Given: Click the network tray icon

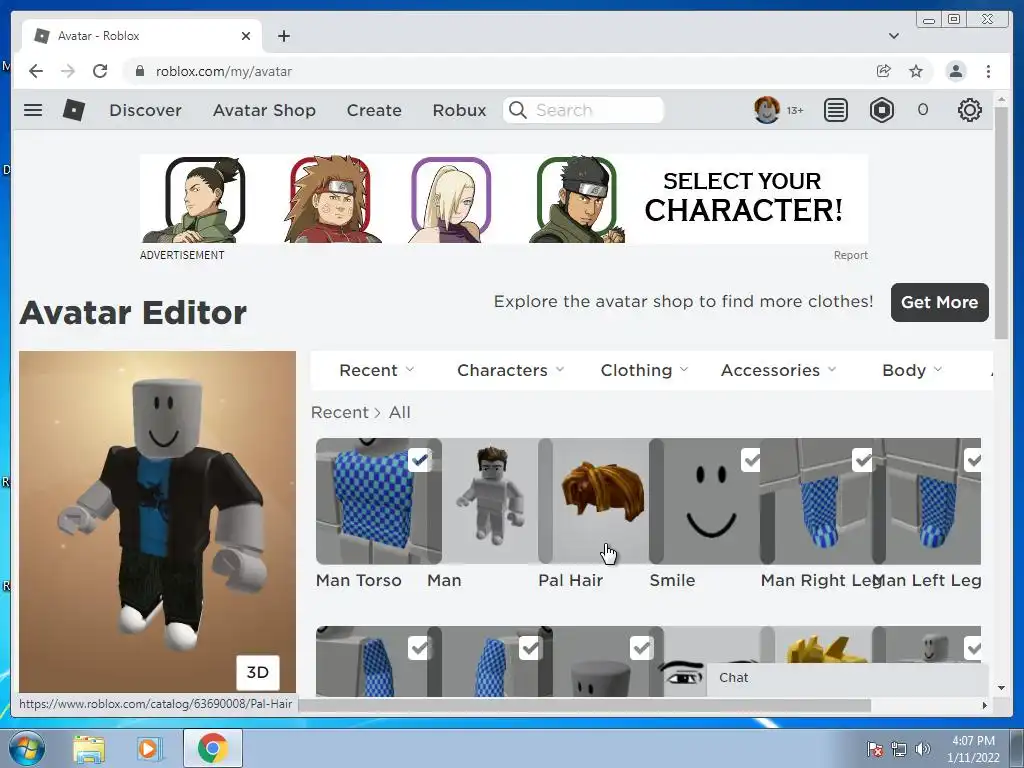Looking at the screenshot, I should pos(899,749).
